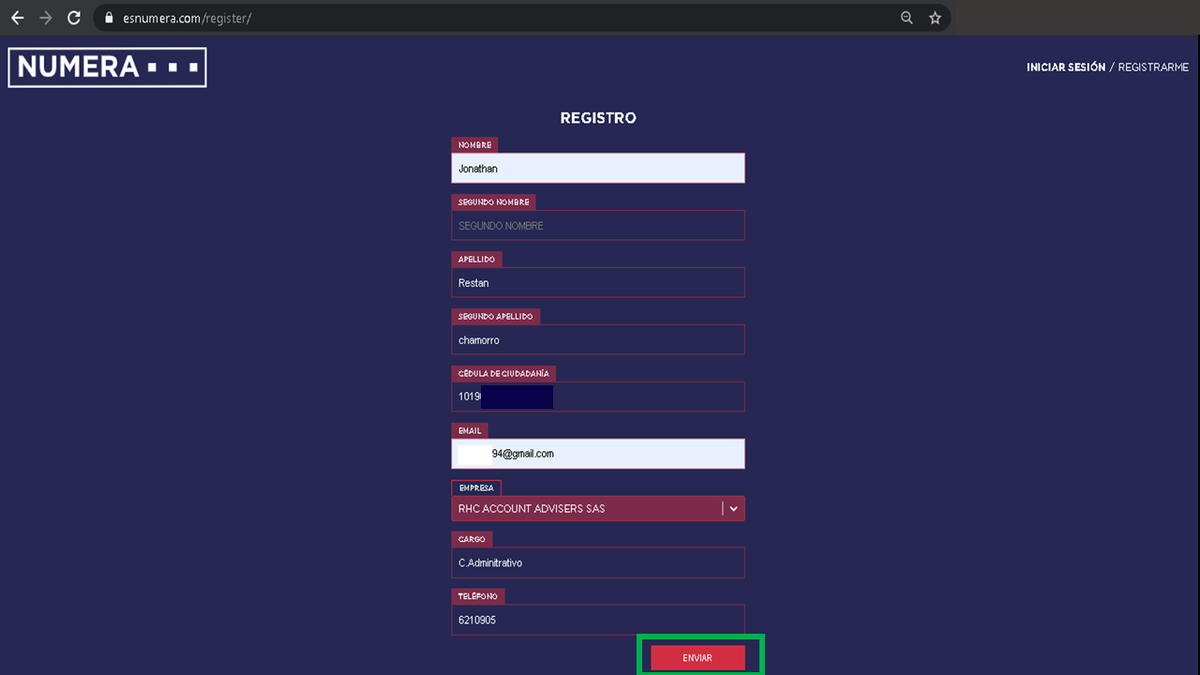Click the NUMERA logo
This screenshot has height=675, width=1200.
coord(107,68)
